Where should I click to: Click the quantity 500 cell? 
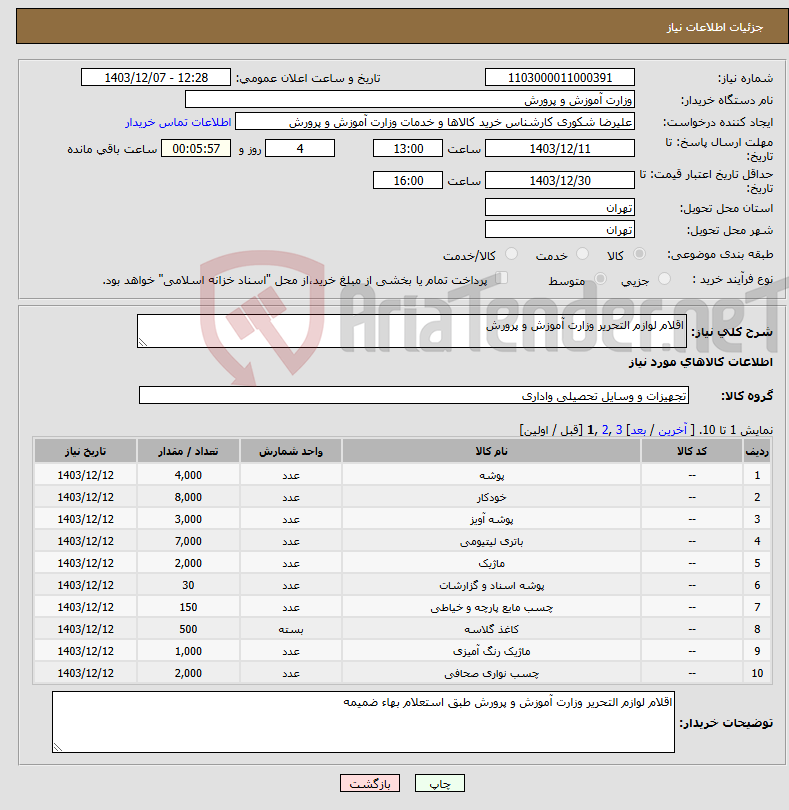(188, 629)
